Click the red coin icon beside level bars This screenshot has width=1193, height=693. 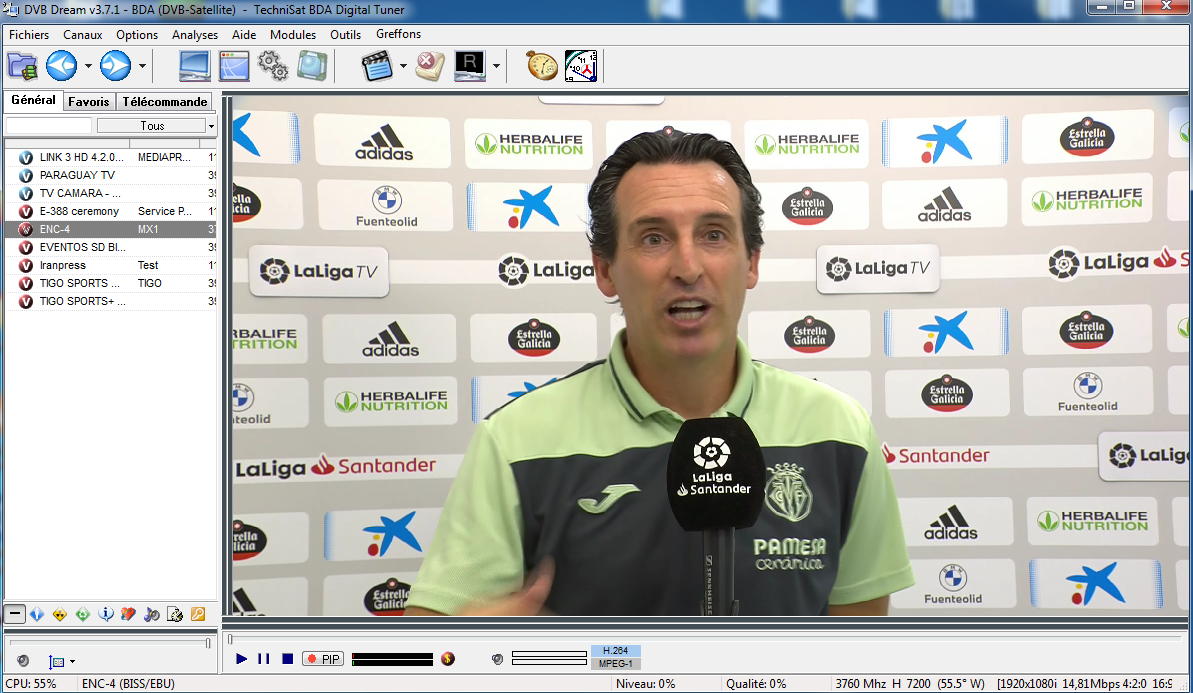pos(448,659)
